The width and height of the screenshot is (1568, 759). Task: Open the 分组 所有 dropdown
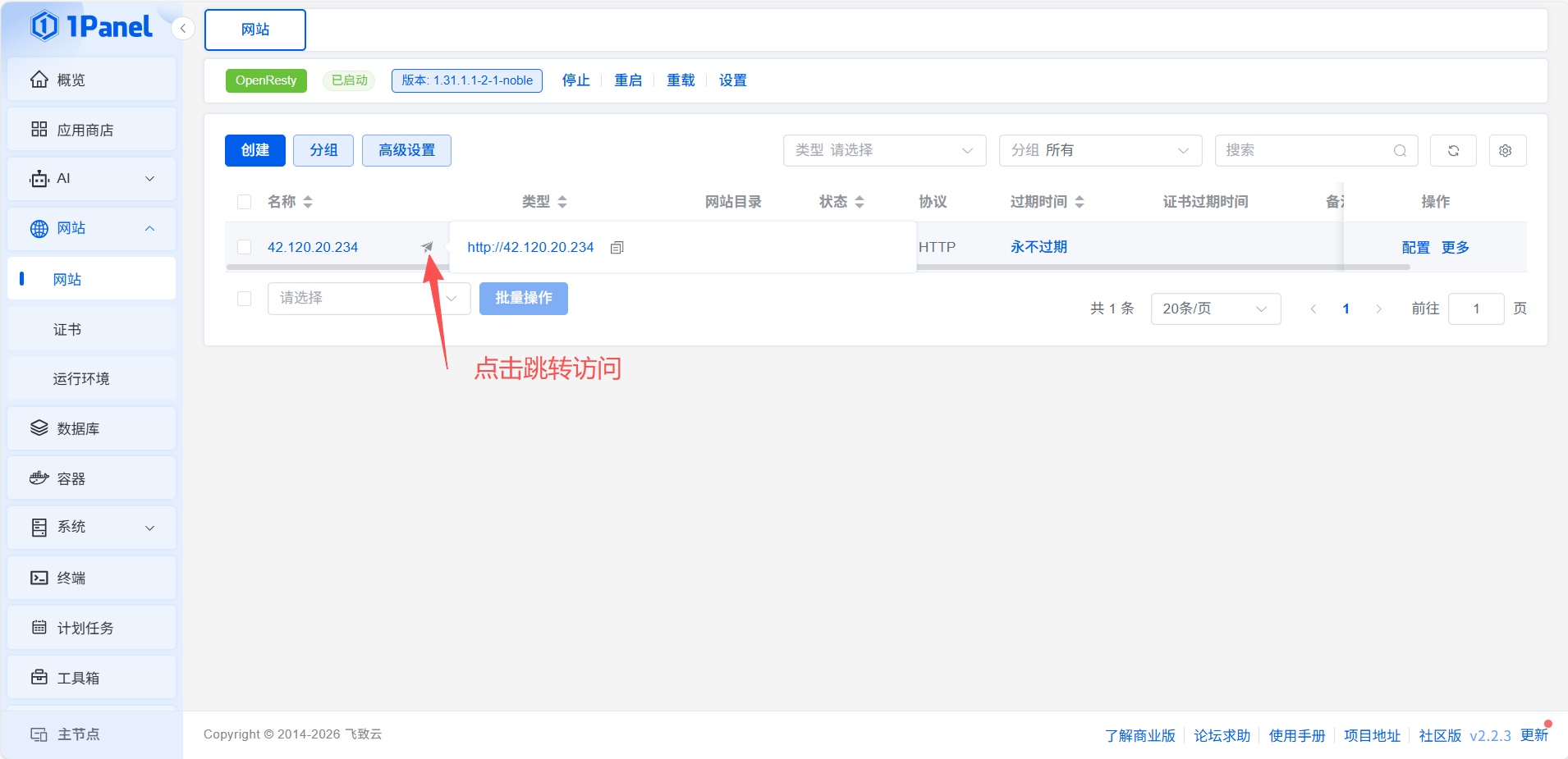click(x=1101, y=150)
